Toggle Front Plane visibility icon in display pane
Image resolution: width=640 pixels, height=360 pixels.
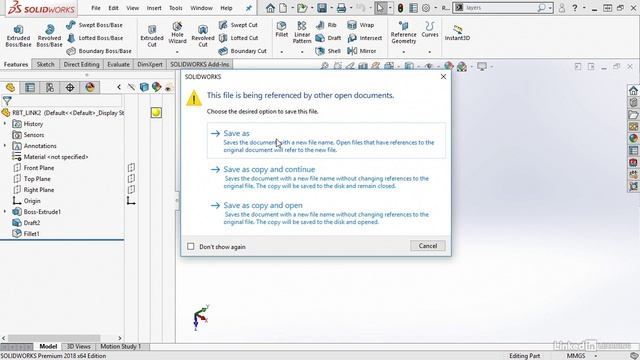pyautogui.click(x=131, y=168)
